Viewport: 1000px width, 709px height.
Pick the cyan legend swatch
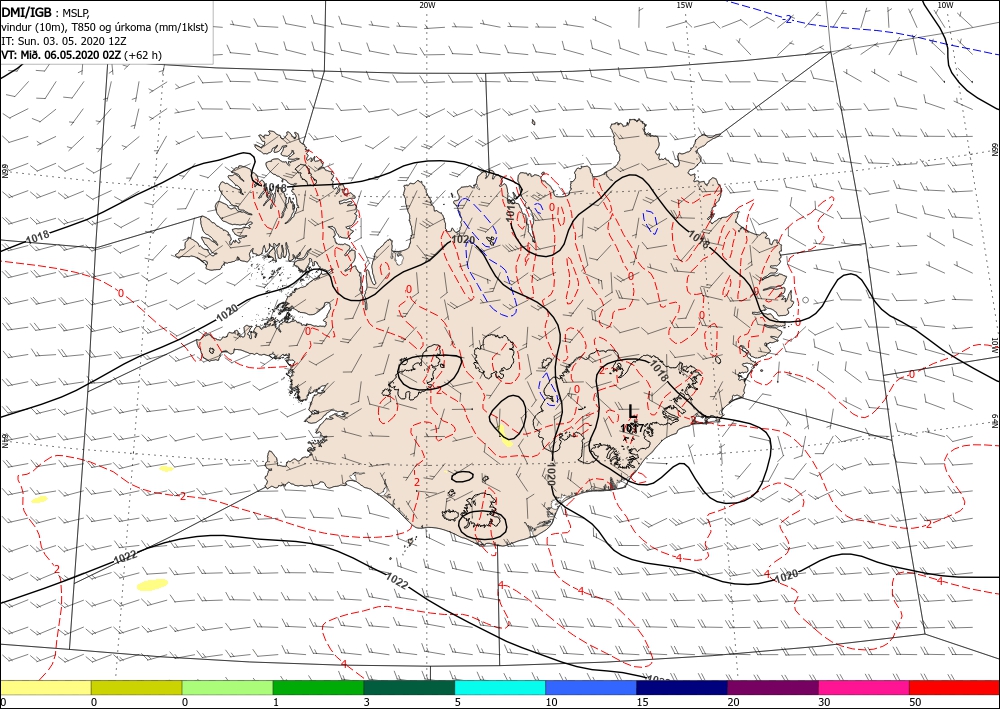point(500,687)
